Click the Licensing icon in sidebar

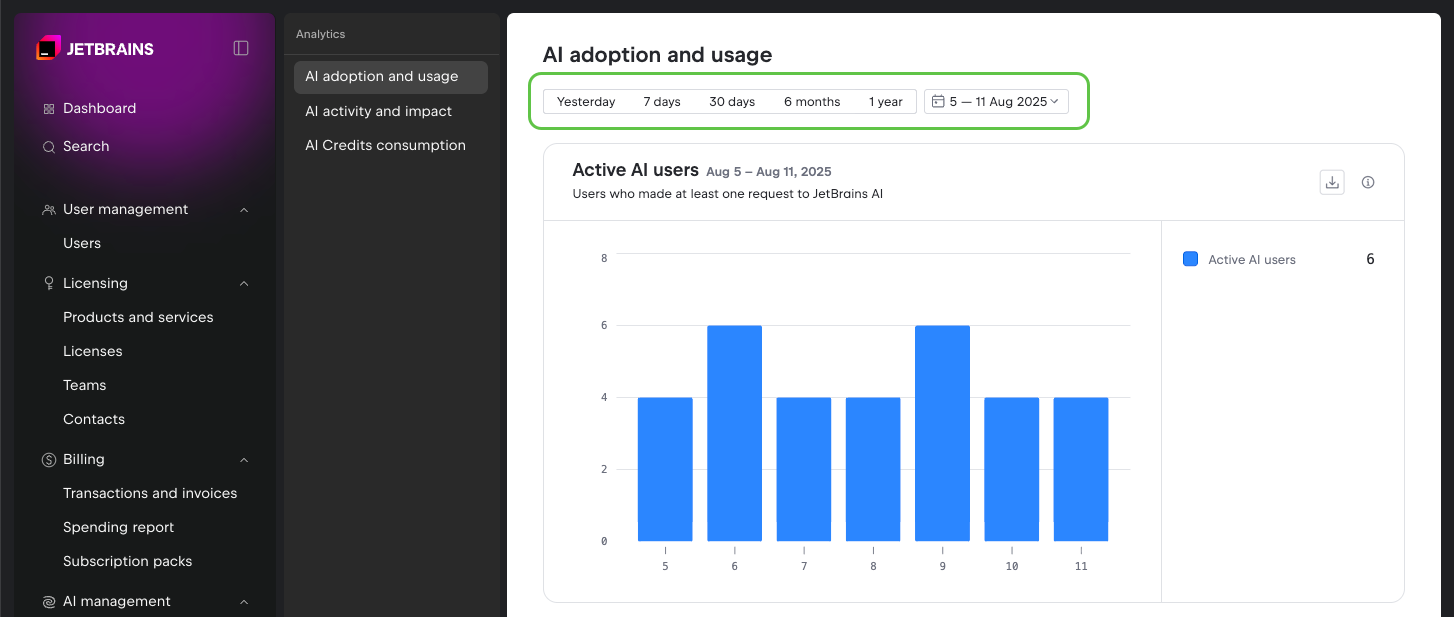pos(48,284)
